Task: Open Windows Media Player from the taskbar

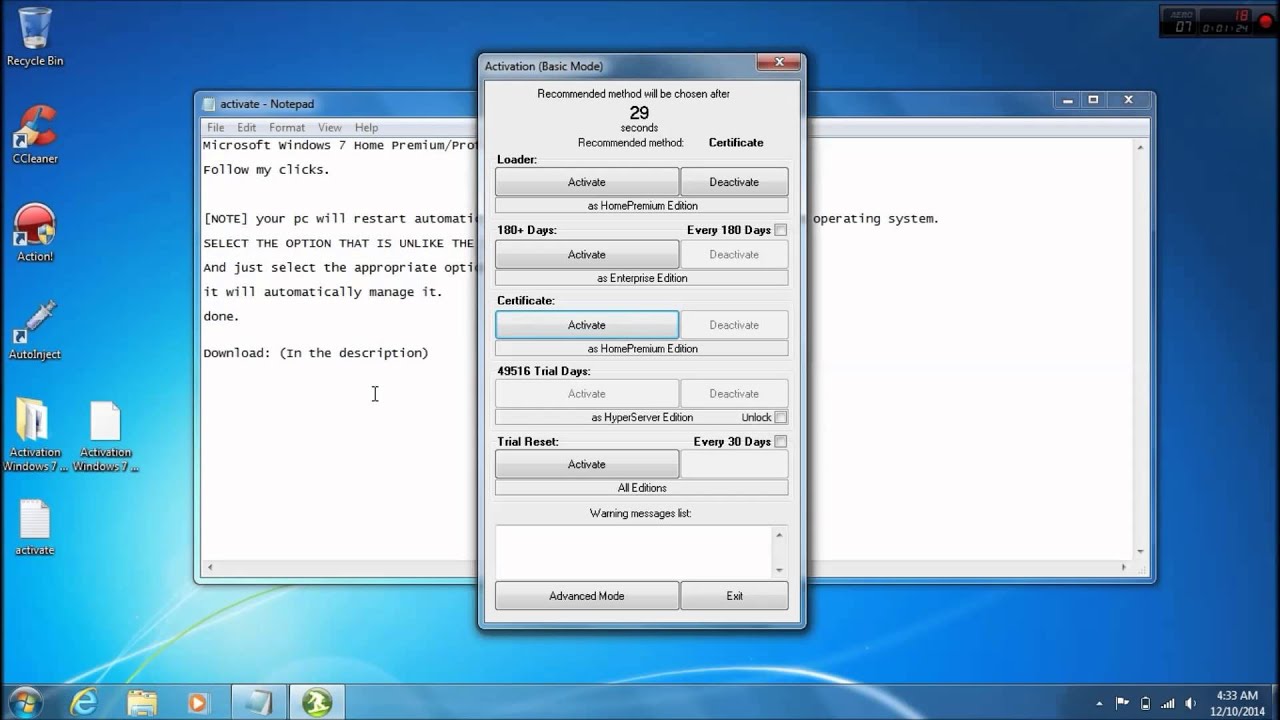Action: pos(198,702)
